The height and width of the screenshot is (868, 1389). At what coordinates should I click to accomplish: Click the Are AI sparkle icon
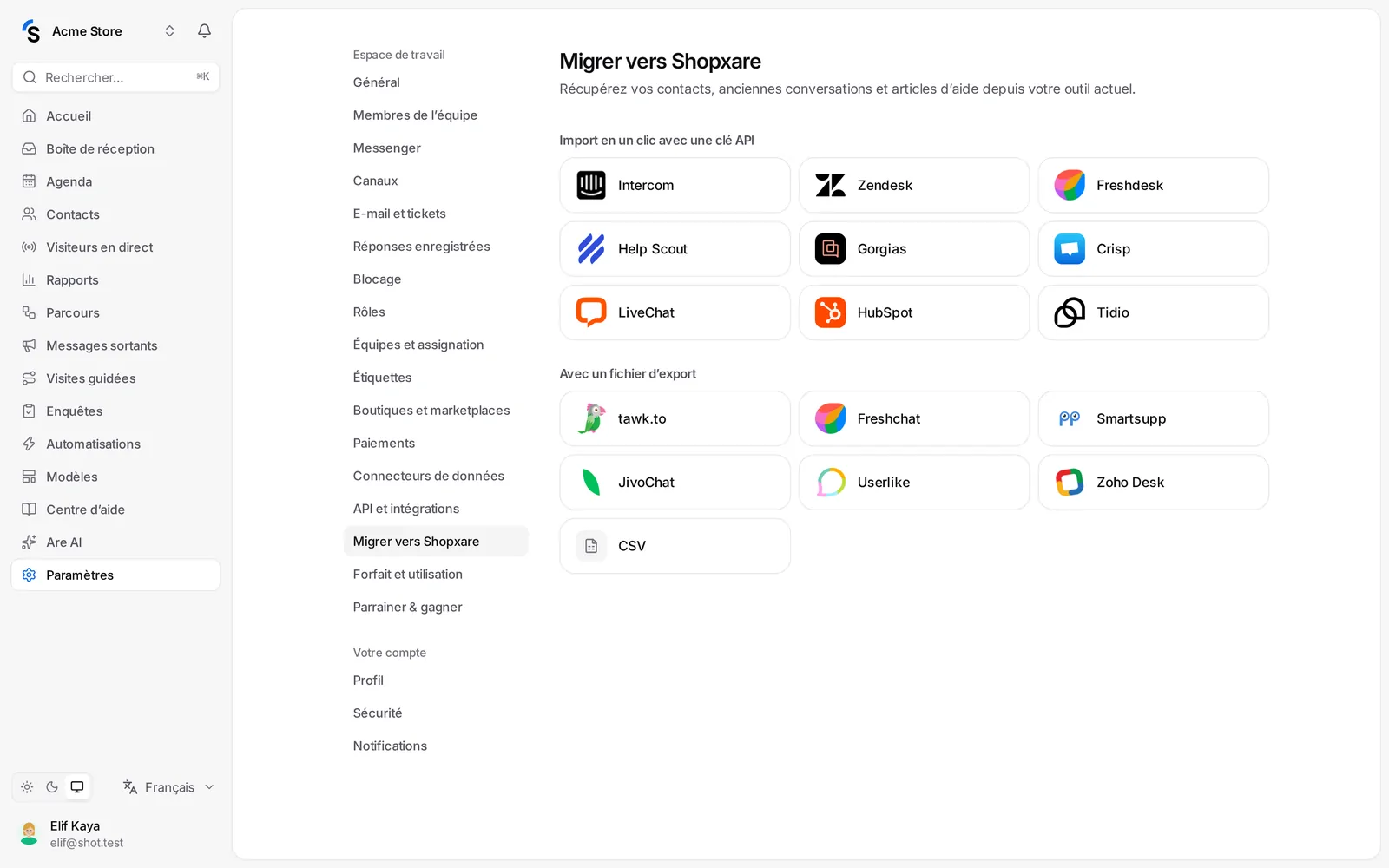point(29,542)
